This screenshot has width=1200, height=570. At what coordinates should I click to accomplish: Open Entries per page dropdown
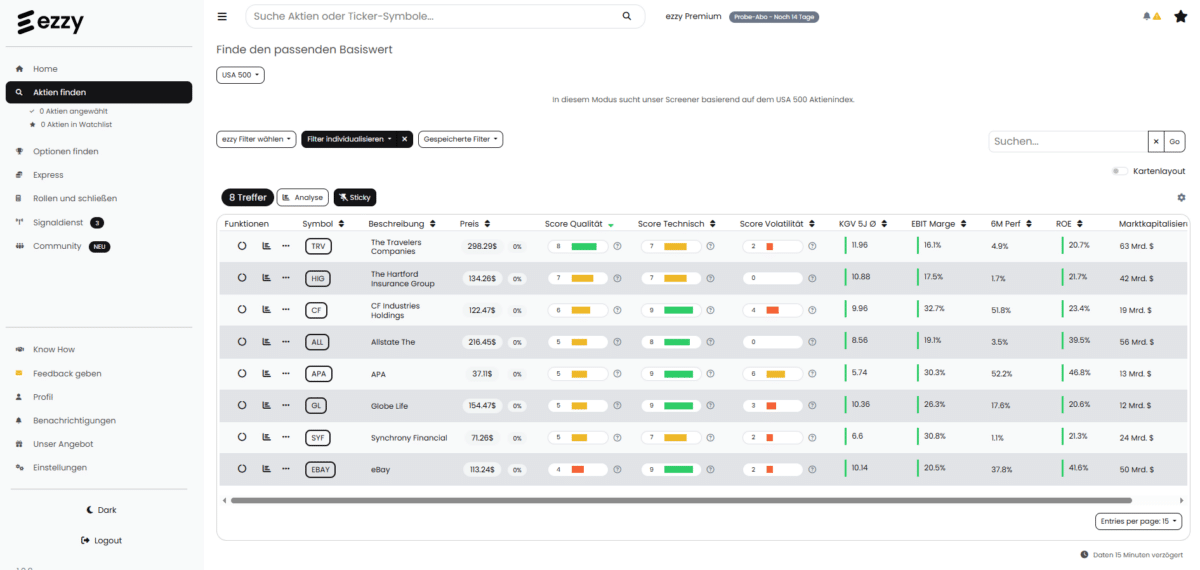pos(1138,521)
